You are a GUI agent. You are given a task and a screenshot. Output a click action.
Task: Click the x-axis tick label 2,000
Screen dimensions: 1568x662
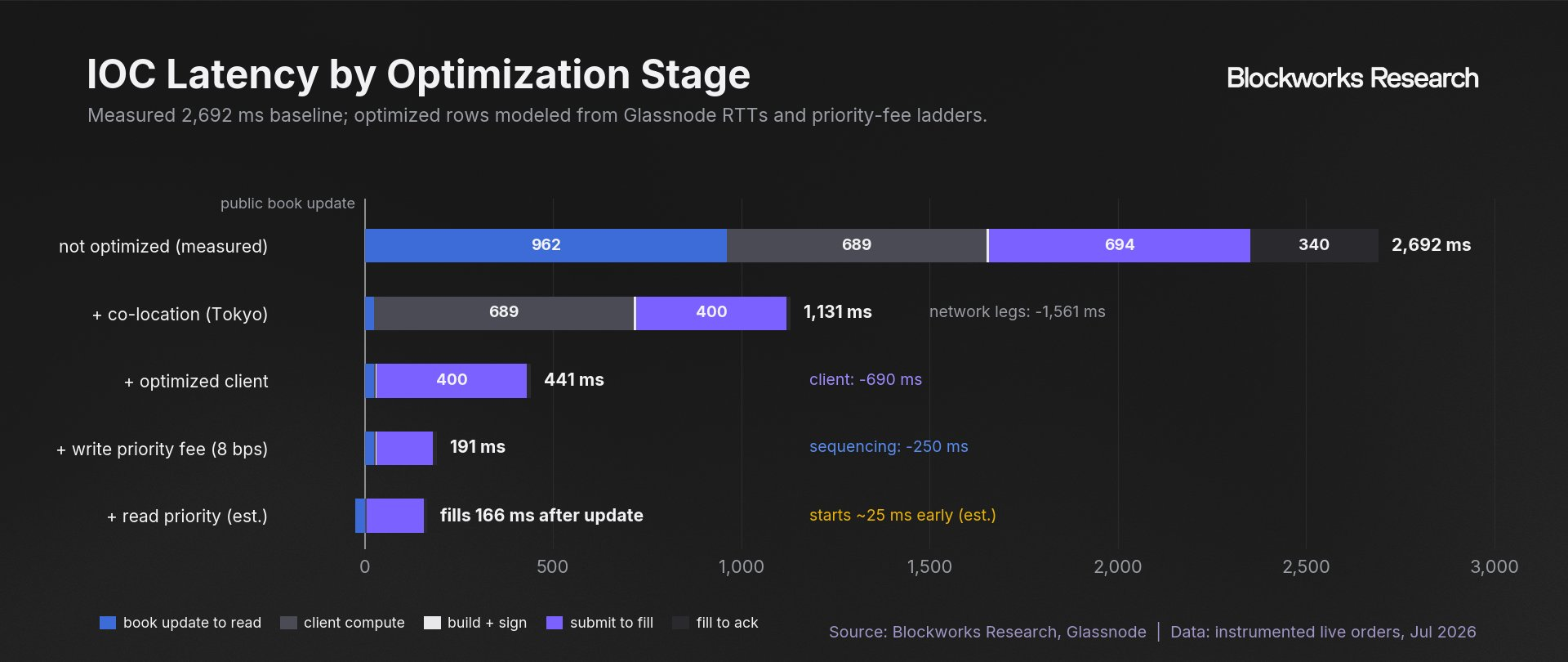pos(1118,567)
